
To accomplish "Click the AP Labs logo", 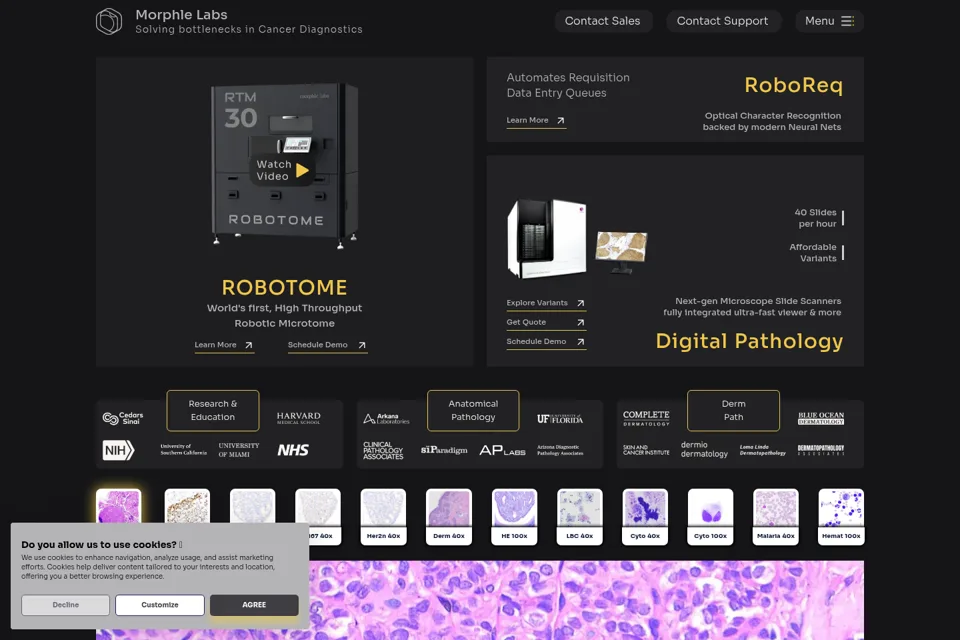I will (502, 451).
